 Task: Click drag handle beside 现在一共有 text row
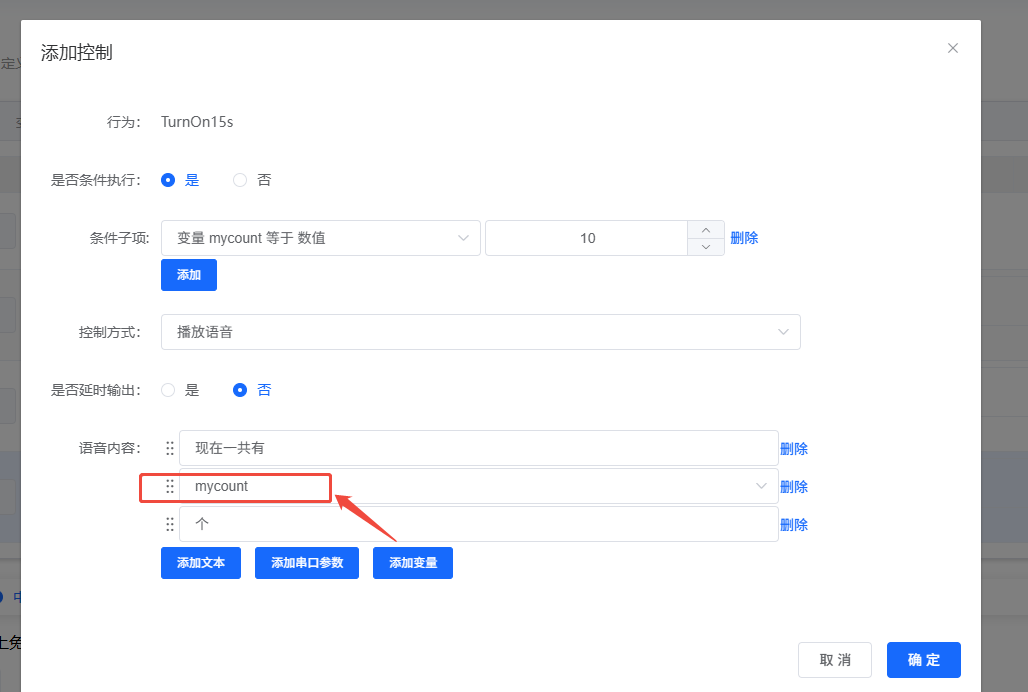[170, 449]
